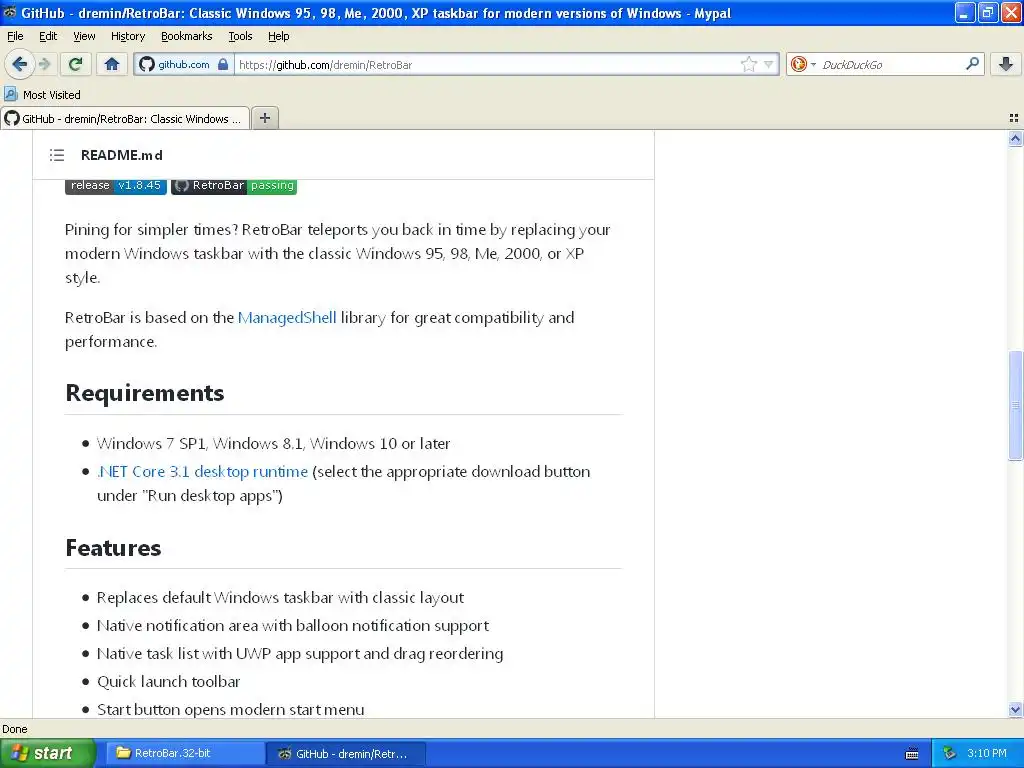1024x768 pixels.
Task: Follow the ManagedShell link
Action: click(x=287, y=317)
